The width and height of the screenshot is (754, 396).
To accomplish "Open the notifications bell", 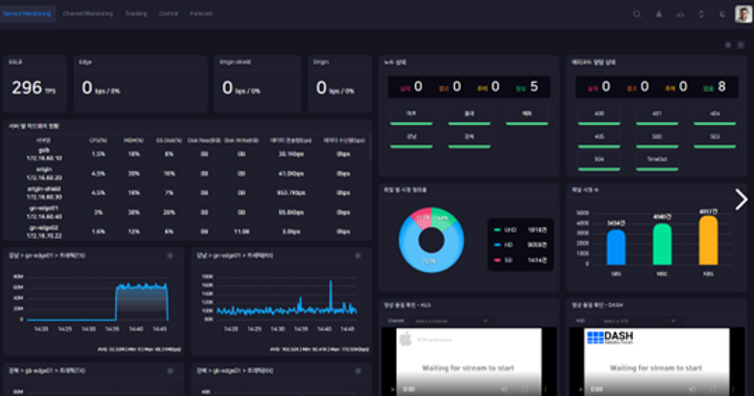I will tap(659, 14).
